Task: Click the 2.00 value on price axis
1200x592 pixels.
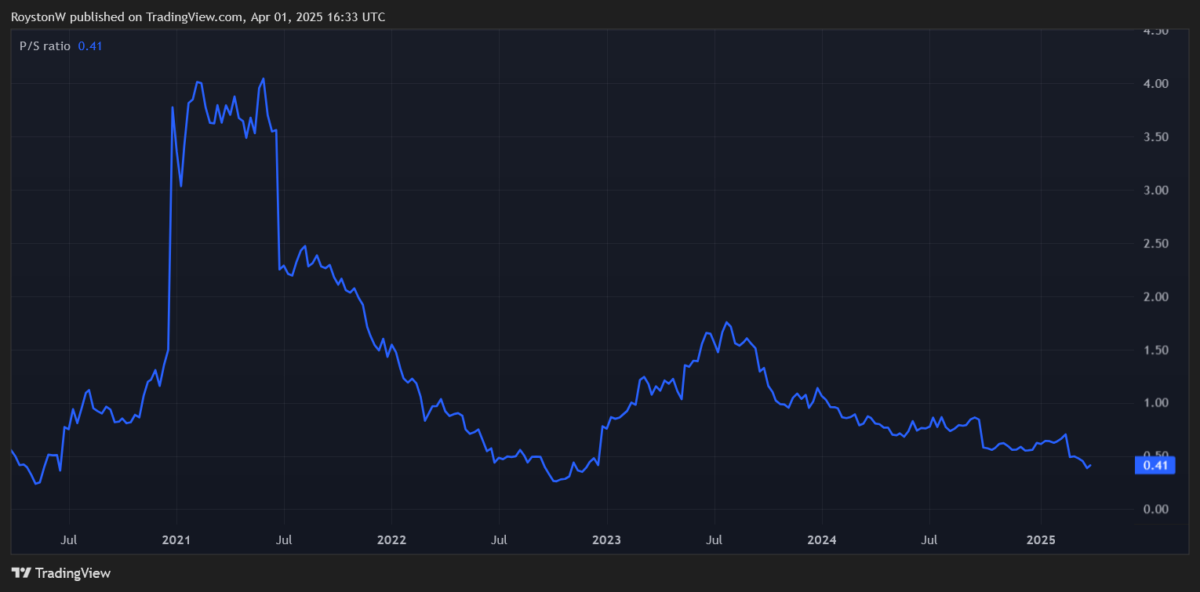Action: pyautogui.click(x=1155, y=297)
